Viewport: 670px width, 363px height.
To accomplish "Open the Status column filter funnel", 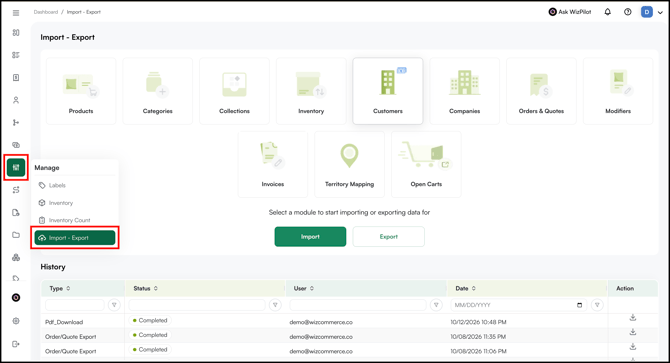I will coord(275,305).
